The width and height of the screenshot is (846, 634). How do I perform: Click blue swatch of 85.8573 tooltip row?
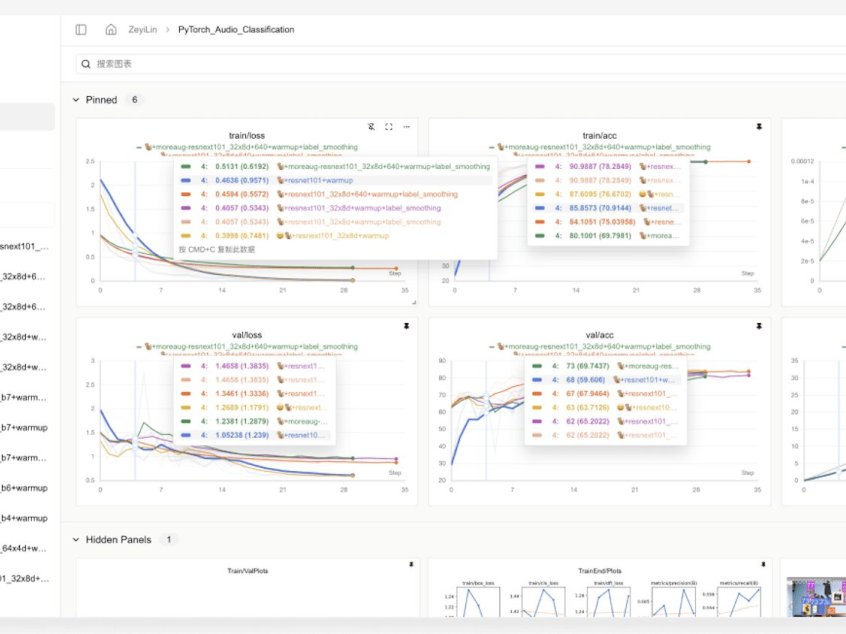pos(540,208)
